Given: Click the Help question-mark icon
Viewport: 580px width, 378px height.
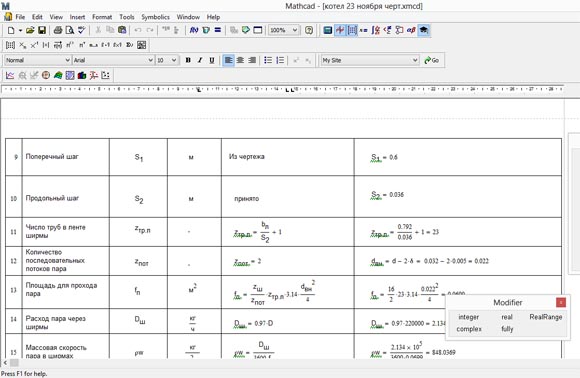Looking at the screenshot, I should [309, 30].
